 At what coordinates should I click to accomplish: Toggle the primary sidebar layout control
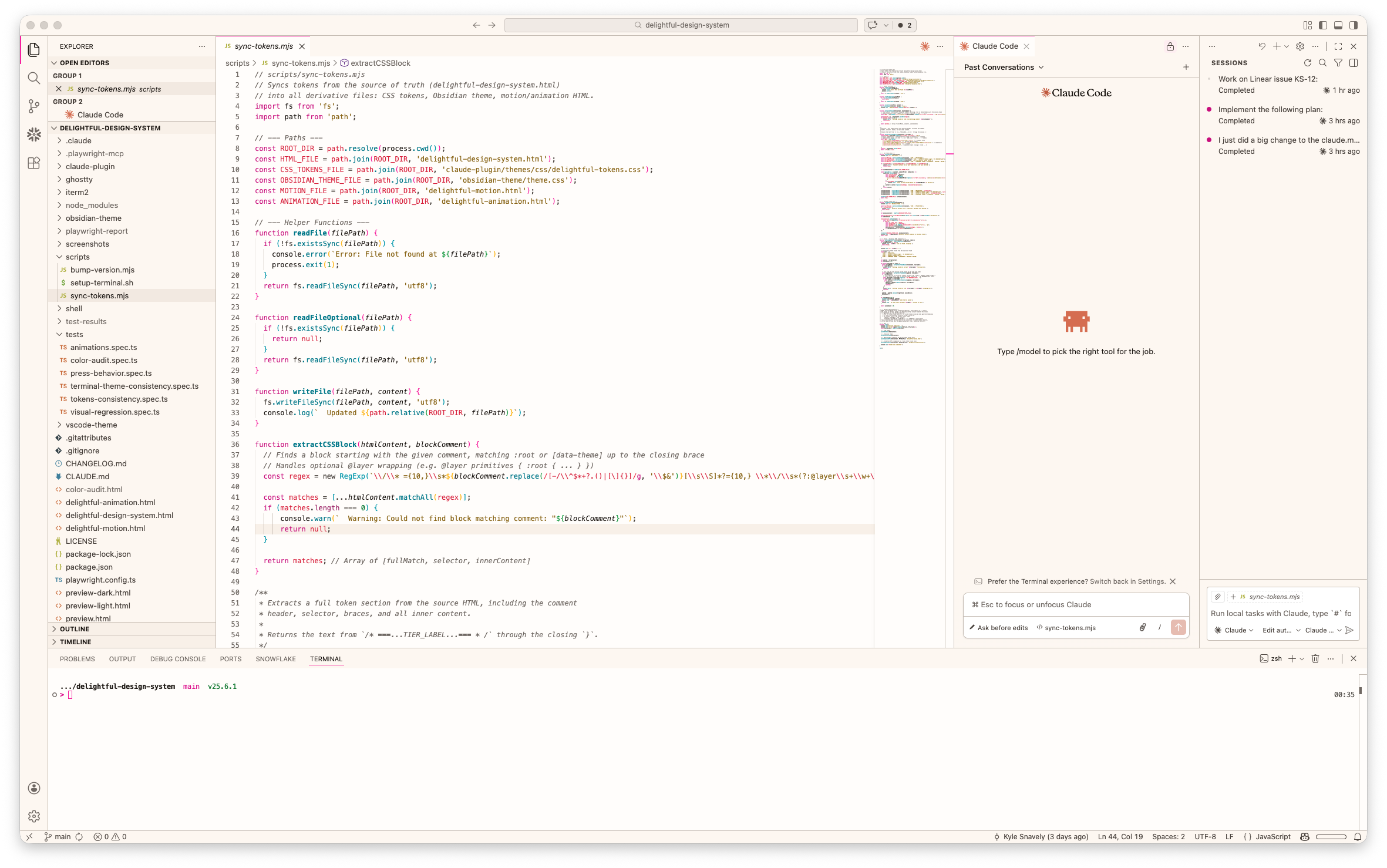(1322, 25)
